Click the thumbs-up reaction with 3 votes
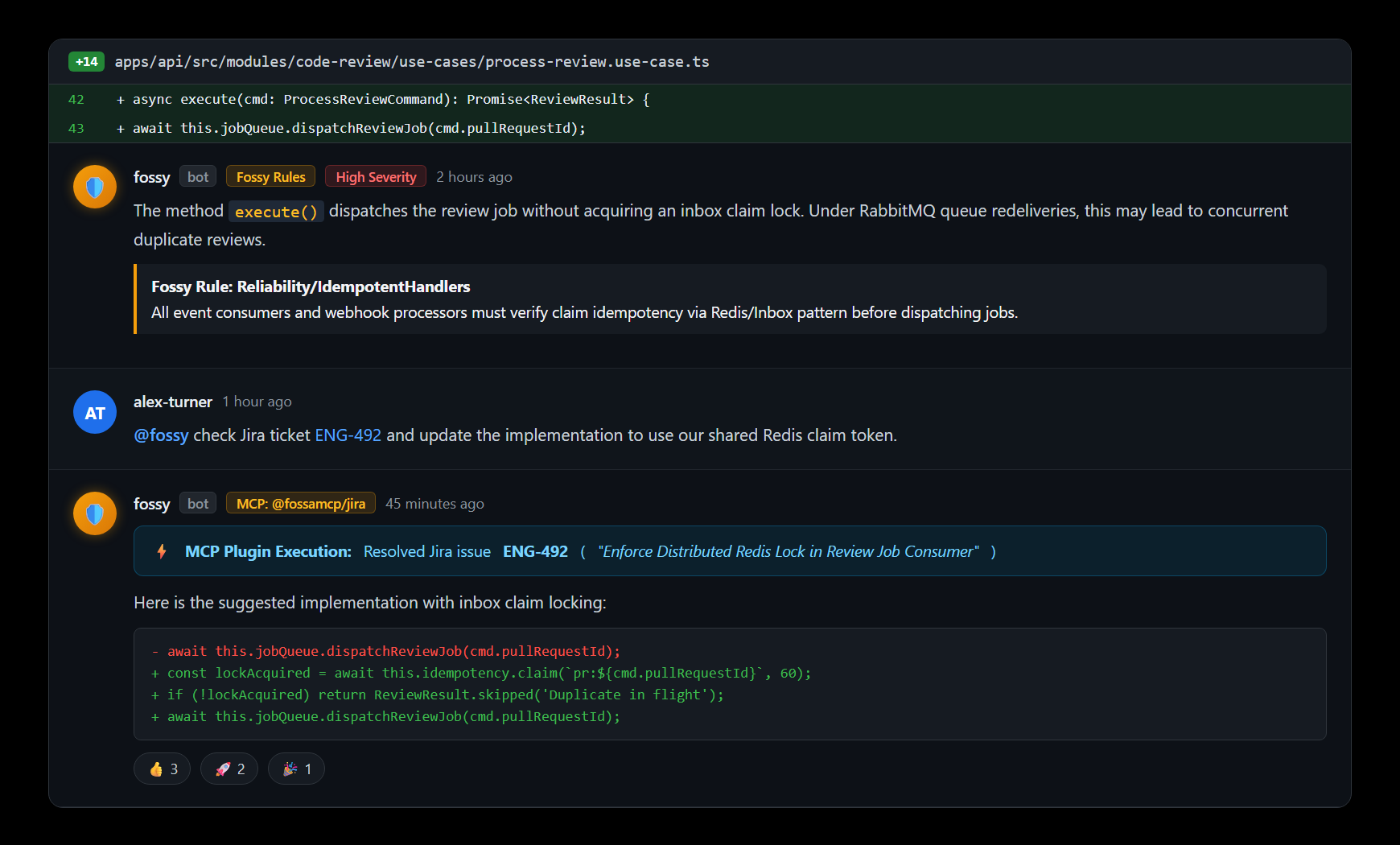Image resolution: width=1400 pixels, height=845 pixels. click(163, 769)
